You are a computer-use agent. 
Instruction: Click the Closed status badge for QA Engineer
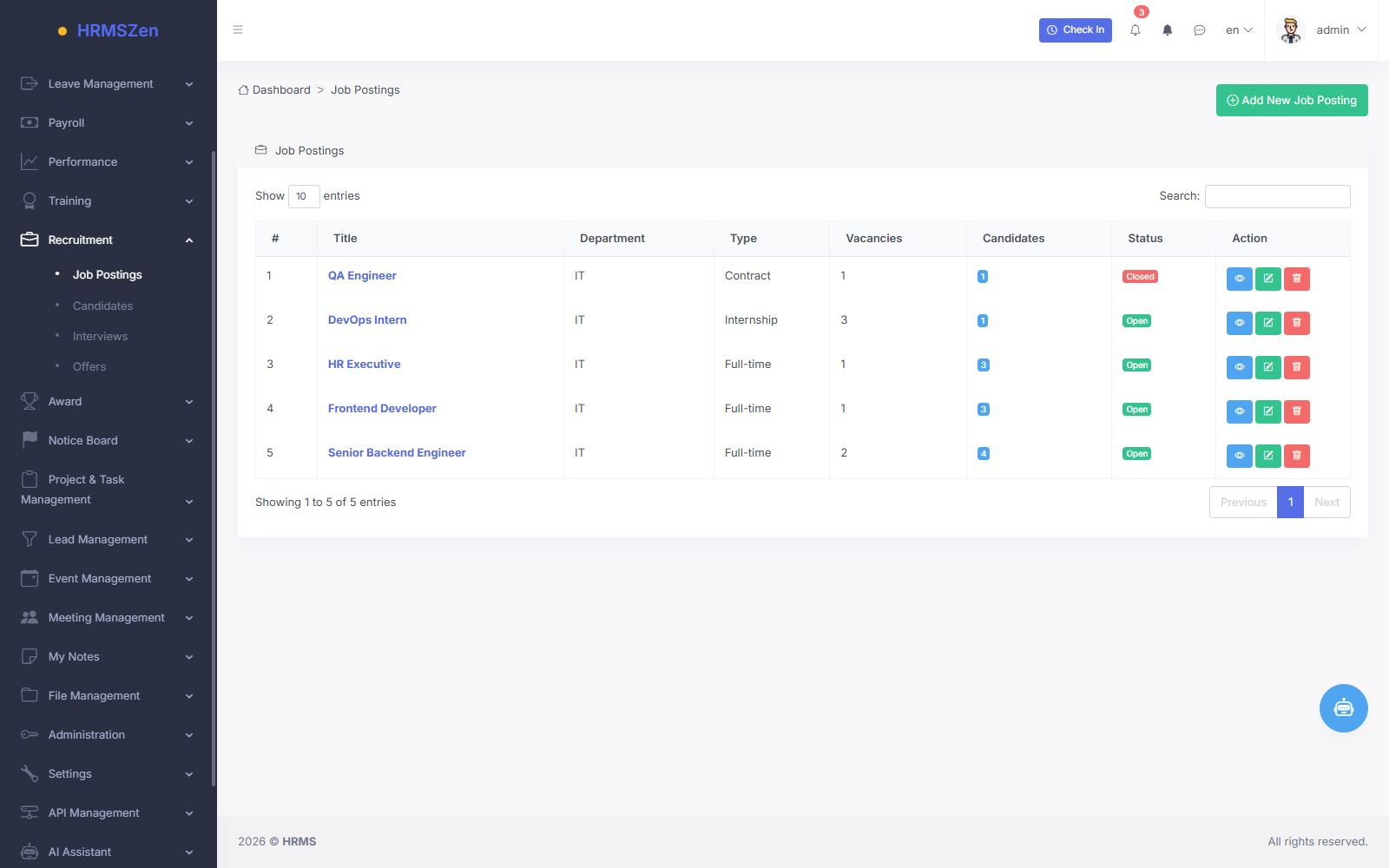pyautogui.click(x=1140, y=277)
